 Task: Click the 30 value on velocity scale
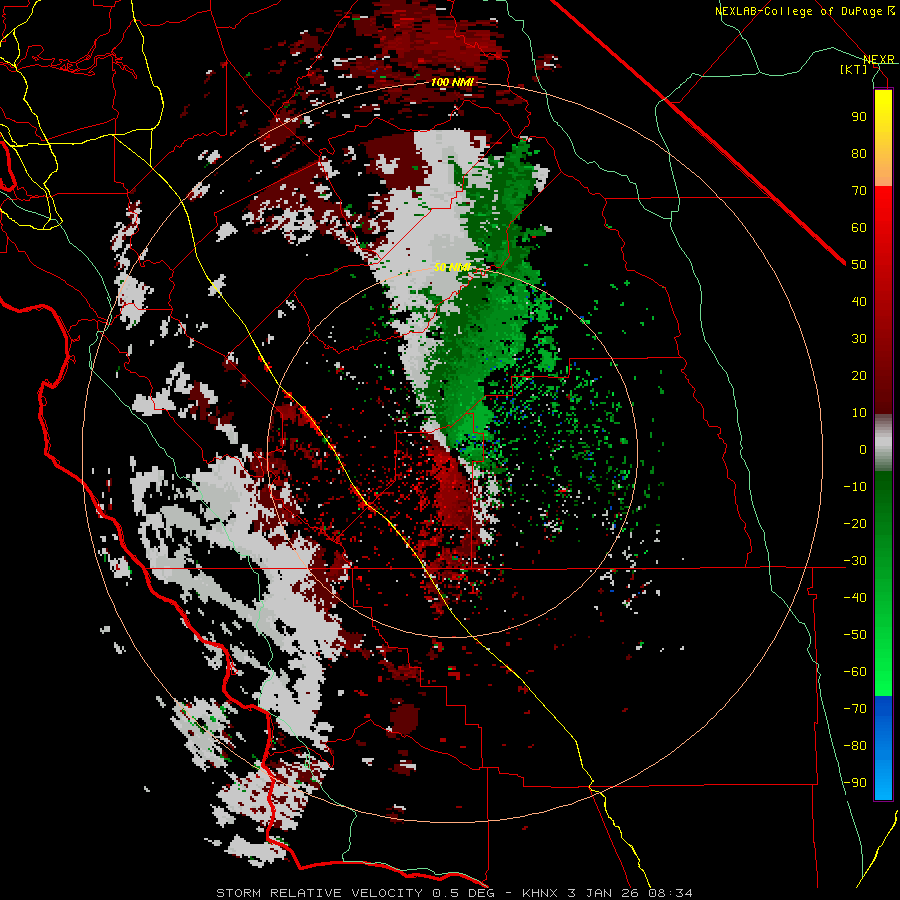859,339
